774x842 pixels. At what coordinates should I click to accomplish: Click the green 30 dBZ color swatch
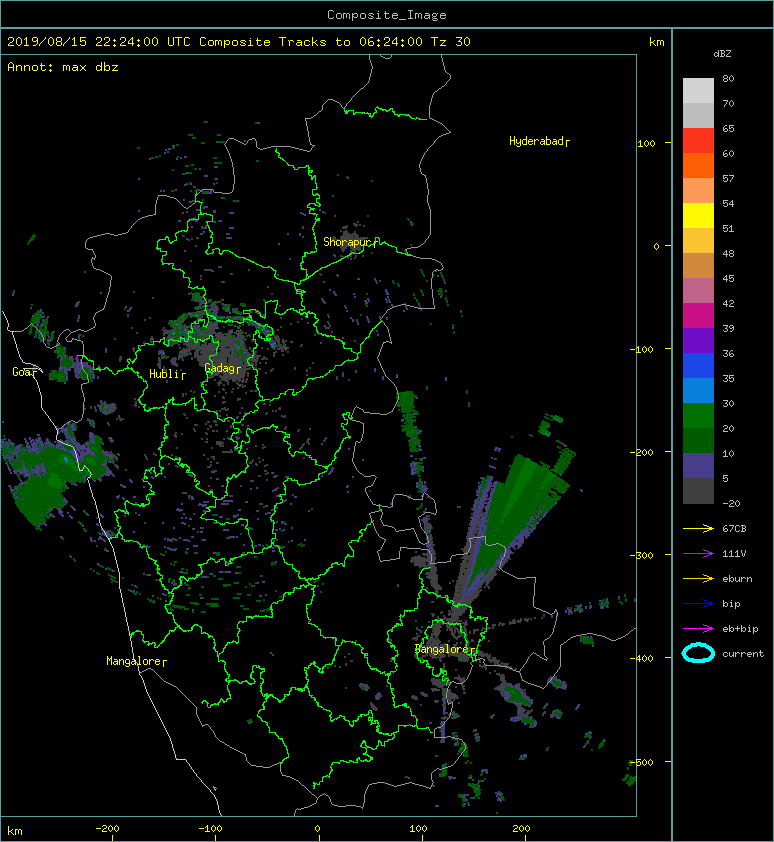698,415
